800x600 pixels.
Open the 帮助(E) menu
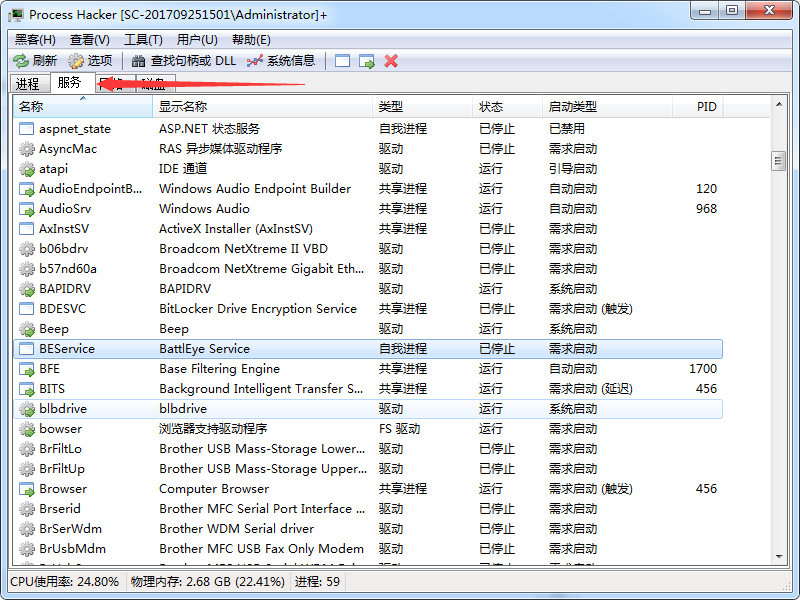click(251, 39)
